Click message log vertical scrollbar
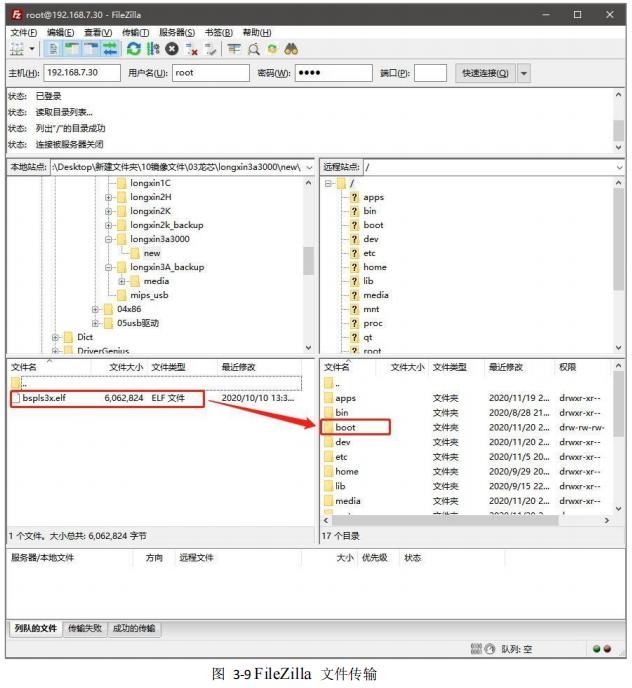The image size is (632, 688). tap(618, 131)
